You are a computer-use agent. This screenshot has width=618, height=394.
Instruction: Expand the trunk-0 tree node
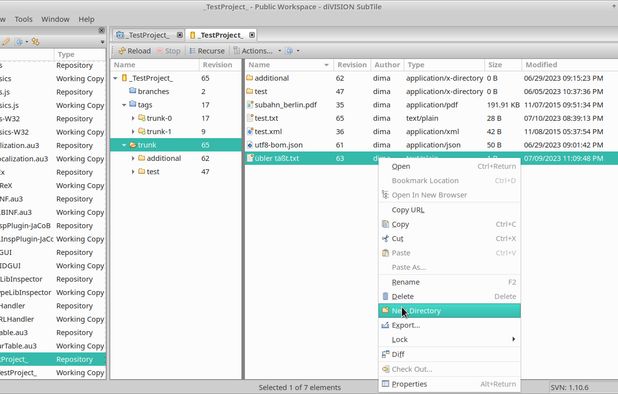[x=133, y=118]
